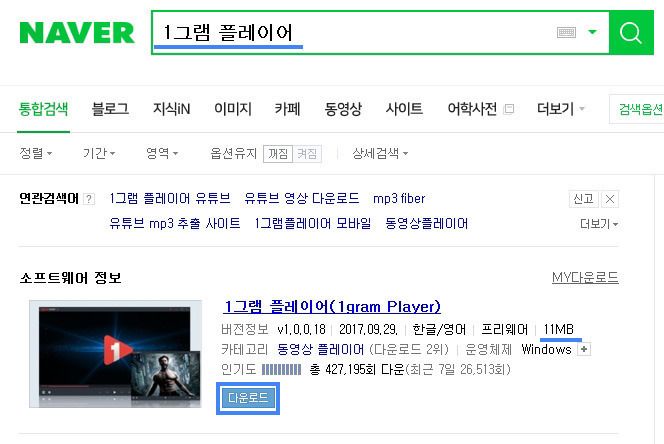The height and width of the screenshot is (444, 664).
Task: Expand operating systems with the plus icon
Action: tap(584, 350)
